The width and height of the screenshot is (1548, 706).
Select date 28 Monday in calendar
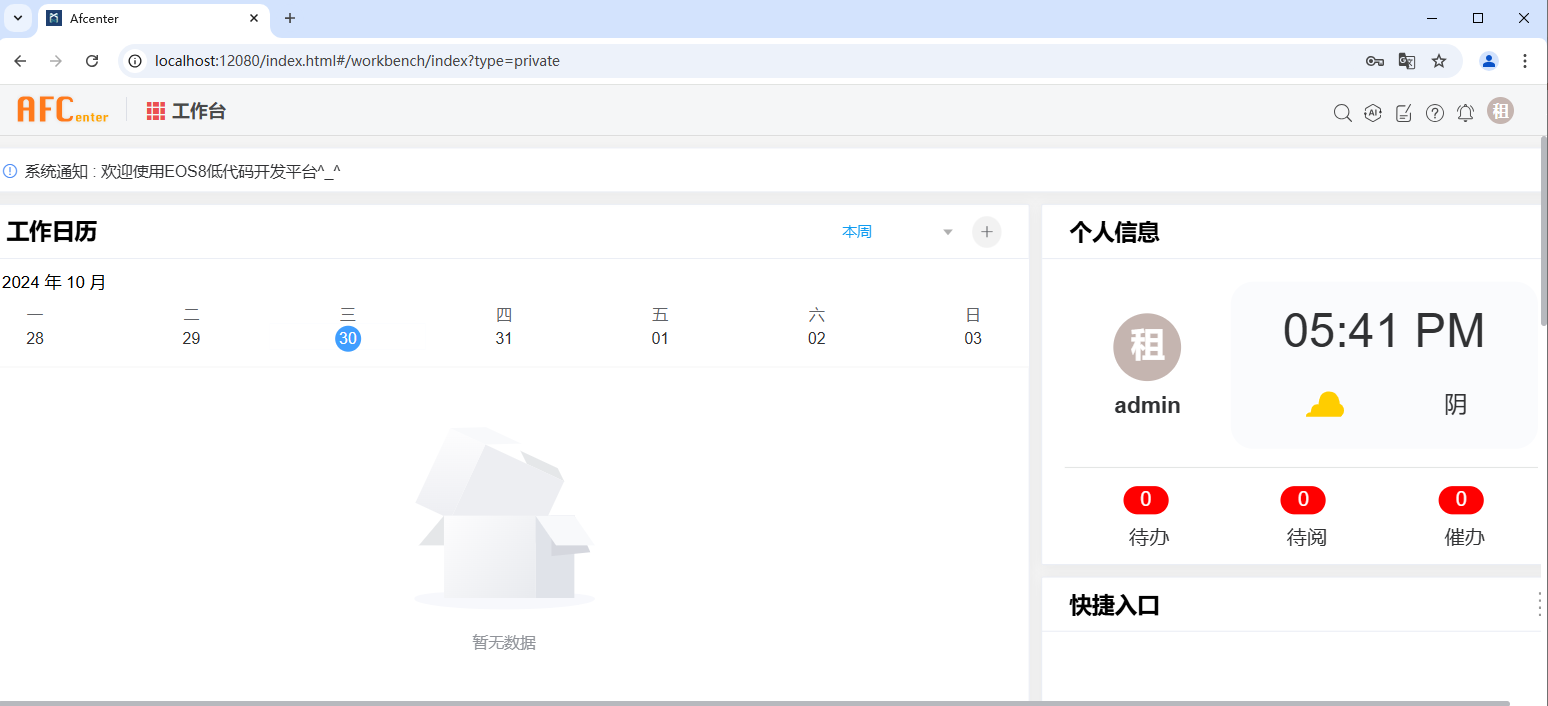point(35,338)
